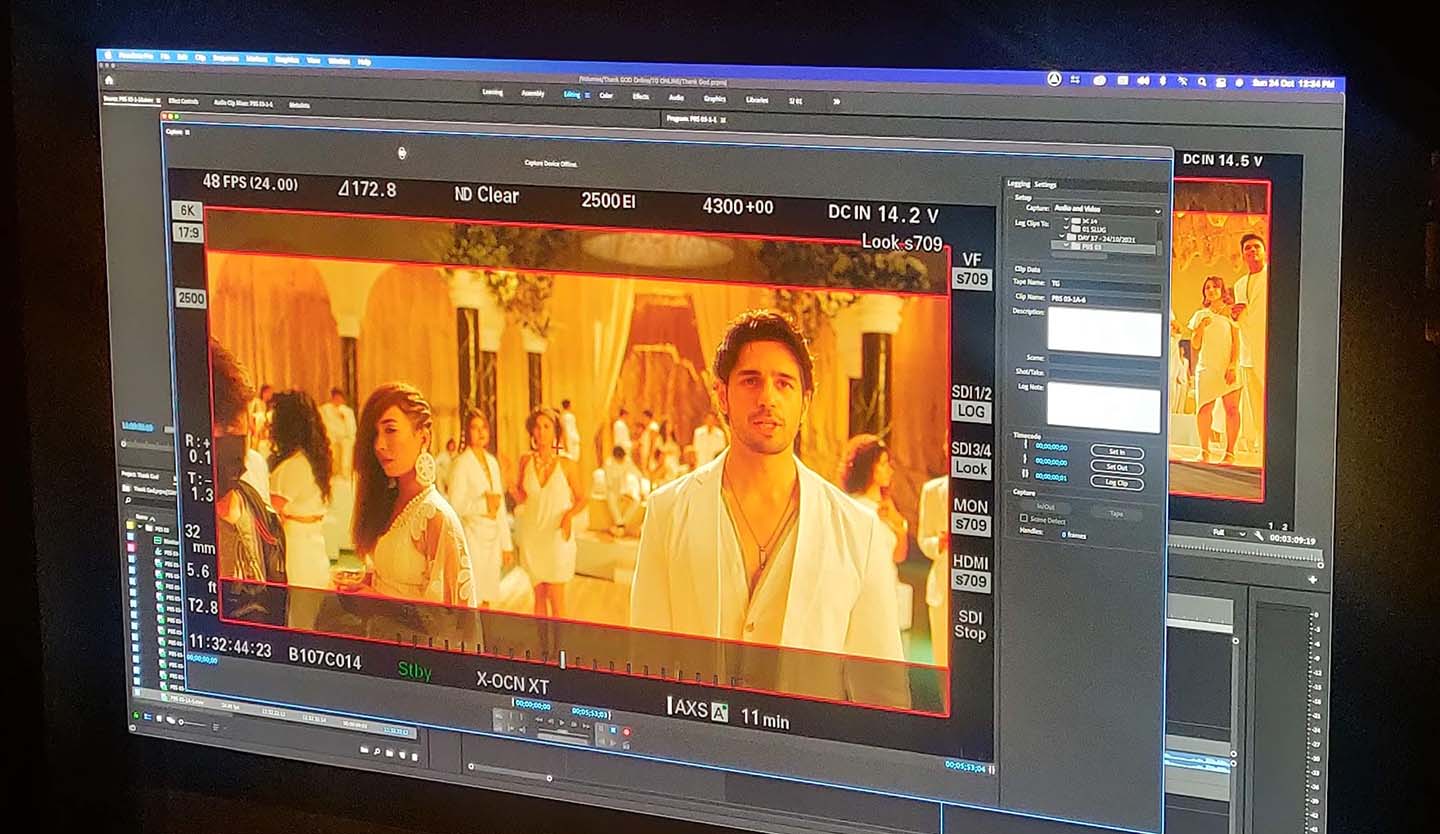
Task: Open the Effect Controls panel tab
Action: pyautogui.click(x=183, y=101)
